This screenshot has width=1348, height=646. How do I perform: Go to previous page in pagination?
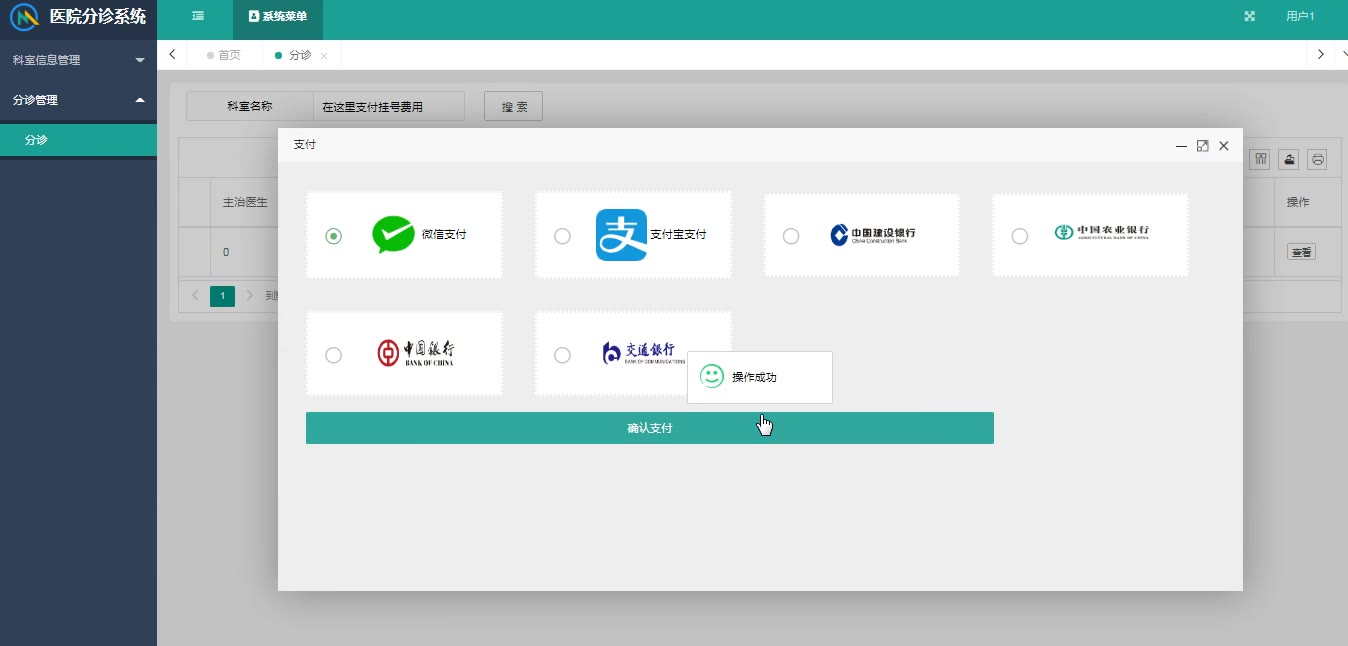coord(196,296)
